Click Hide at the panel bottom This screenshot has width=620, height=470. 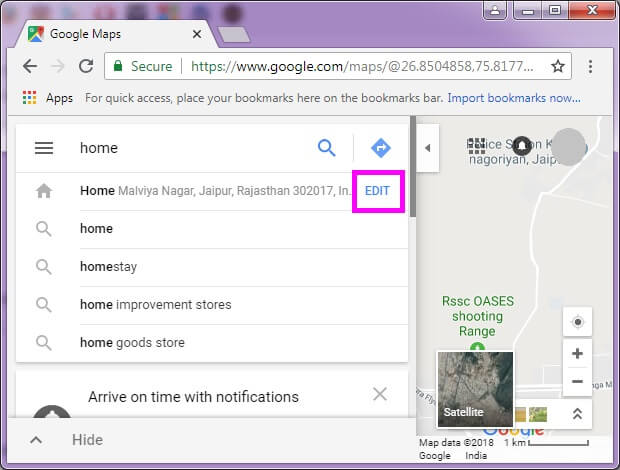[x=87, y=440]
